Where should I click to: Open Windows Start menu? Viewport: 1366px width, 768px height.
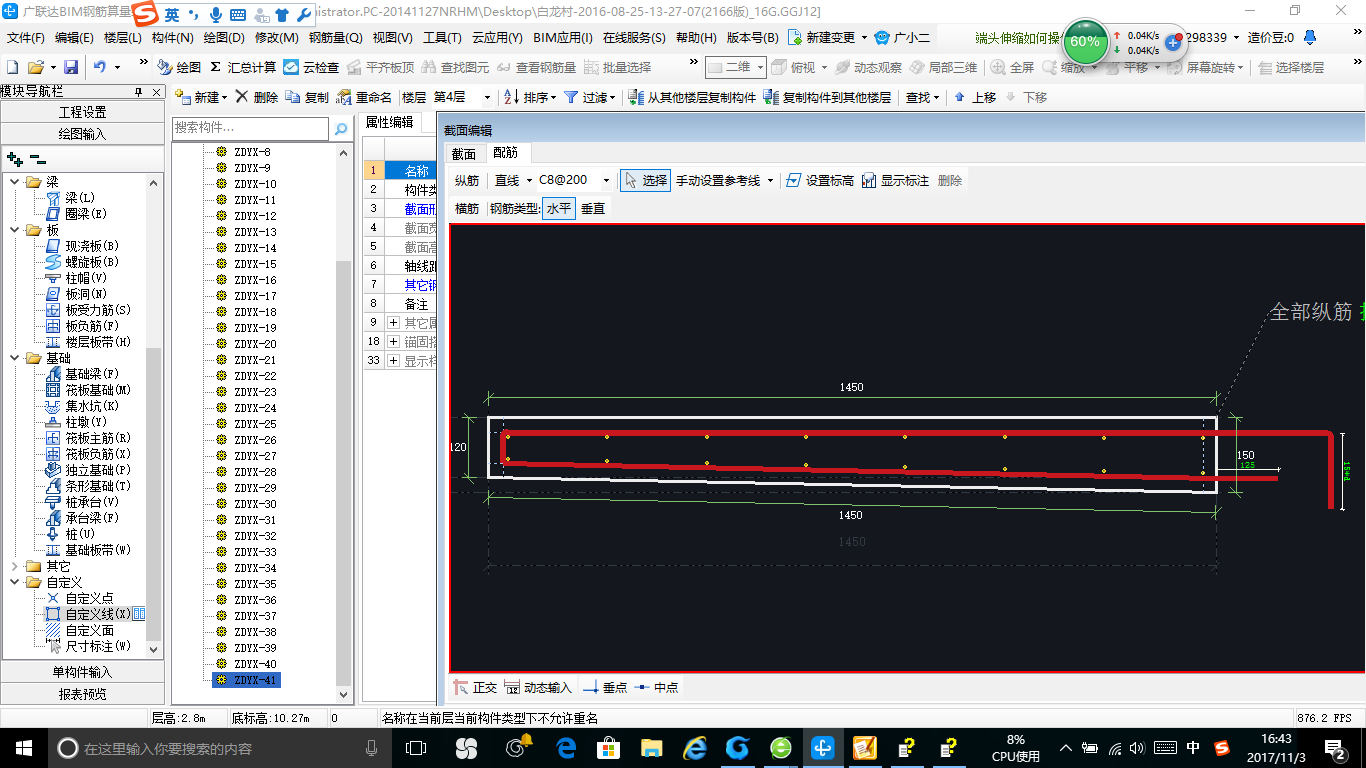point(23,747)
